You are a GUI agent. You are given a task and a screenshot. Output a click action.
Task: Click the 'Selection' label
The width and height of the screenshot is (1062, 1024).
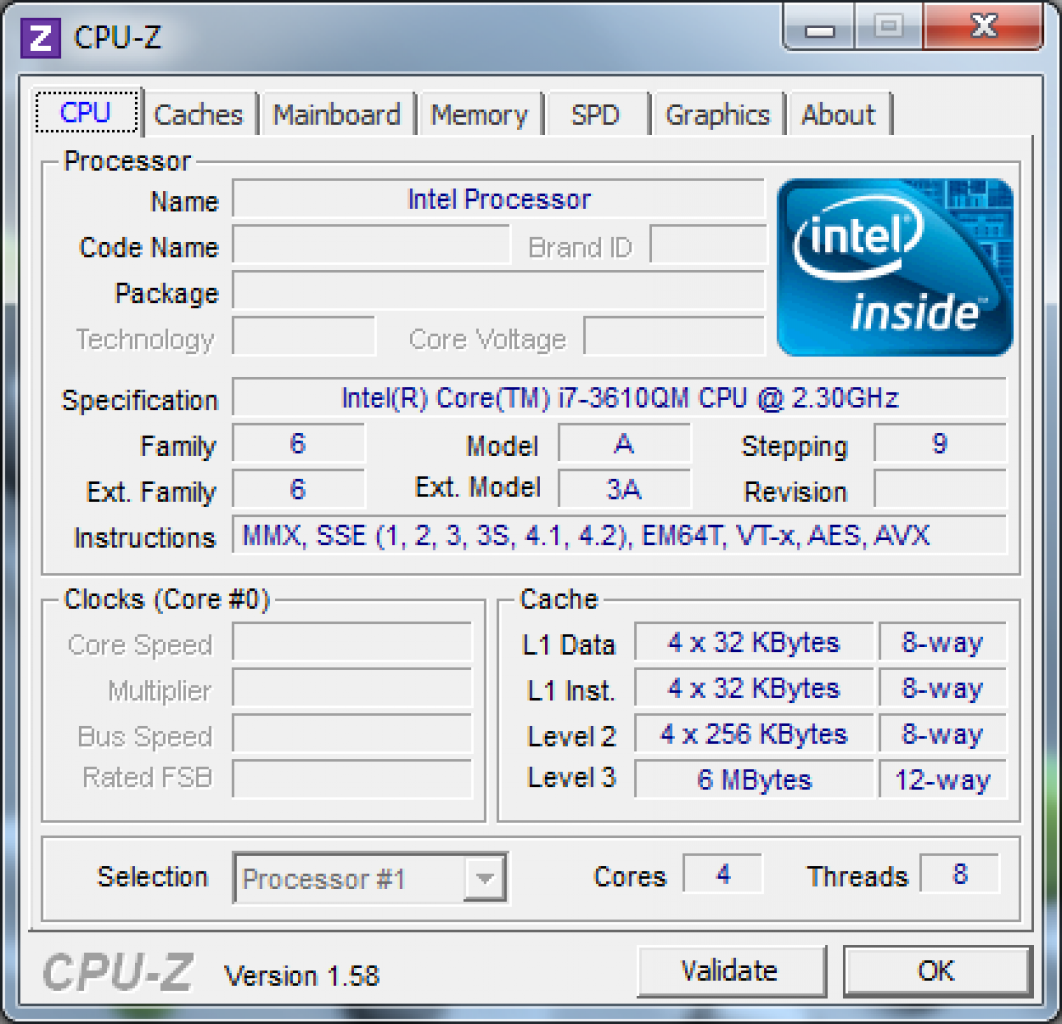click(x=152, y=877)
